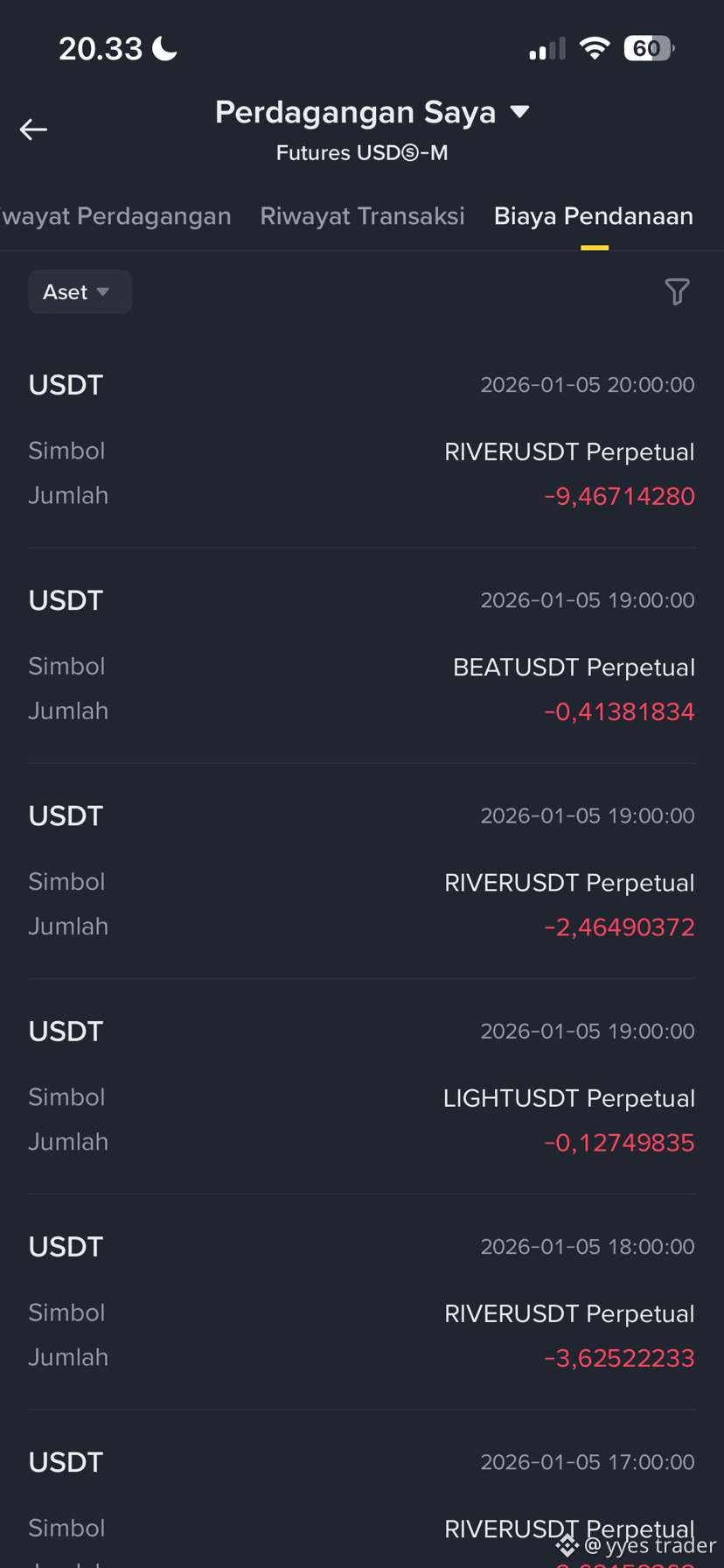Tap the cellular signal bars icon

pyautogui.click(x=547, y=49)
